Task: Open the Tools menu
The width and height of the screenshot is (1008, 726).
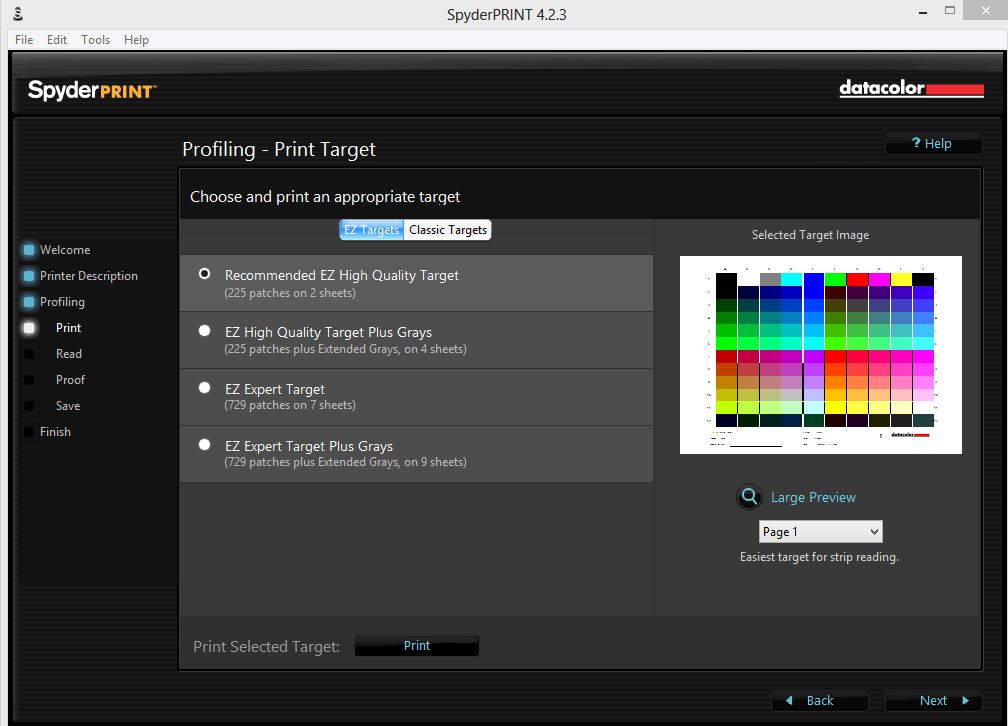Action: (x=95, y=40)
